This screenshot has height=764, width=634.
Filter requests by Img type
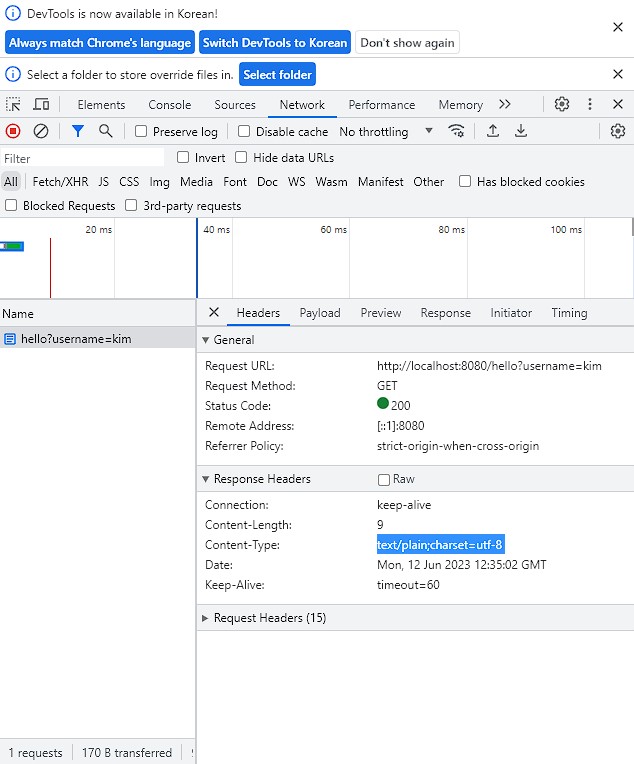click(159, 182)
